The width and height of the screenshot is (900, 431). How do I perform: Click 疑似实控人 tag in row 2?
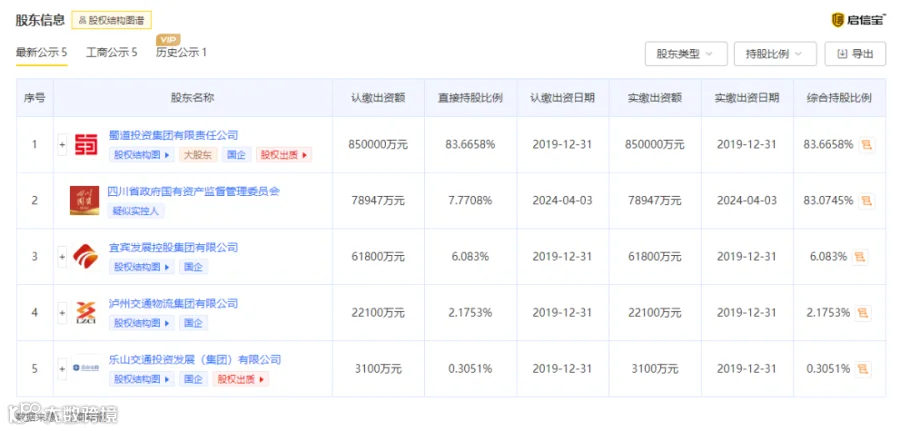[x=136, y=211]
